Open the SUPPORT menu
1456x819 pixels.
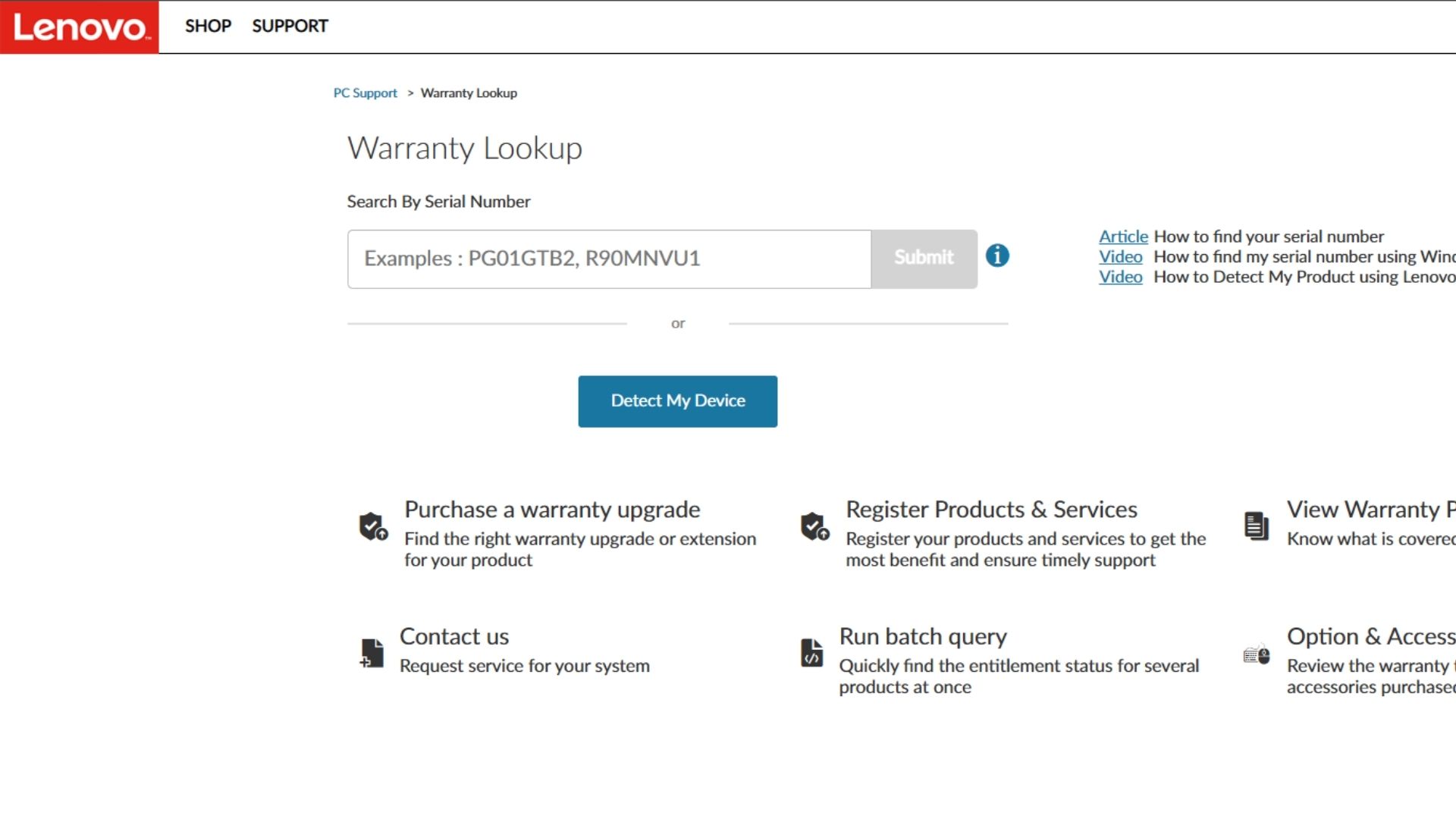point(290,26)
